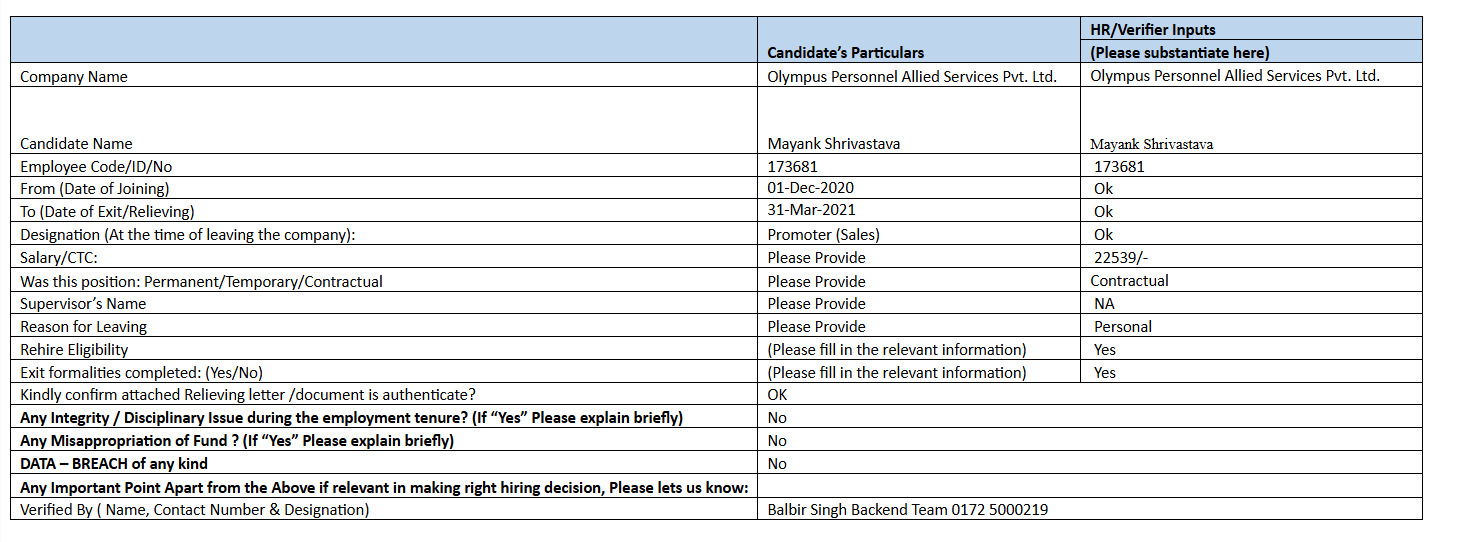Click the Supervisor's Name NA value
1463x542 pixels.
point(1104,303)
